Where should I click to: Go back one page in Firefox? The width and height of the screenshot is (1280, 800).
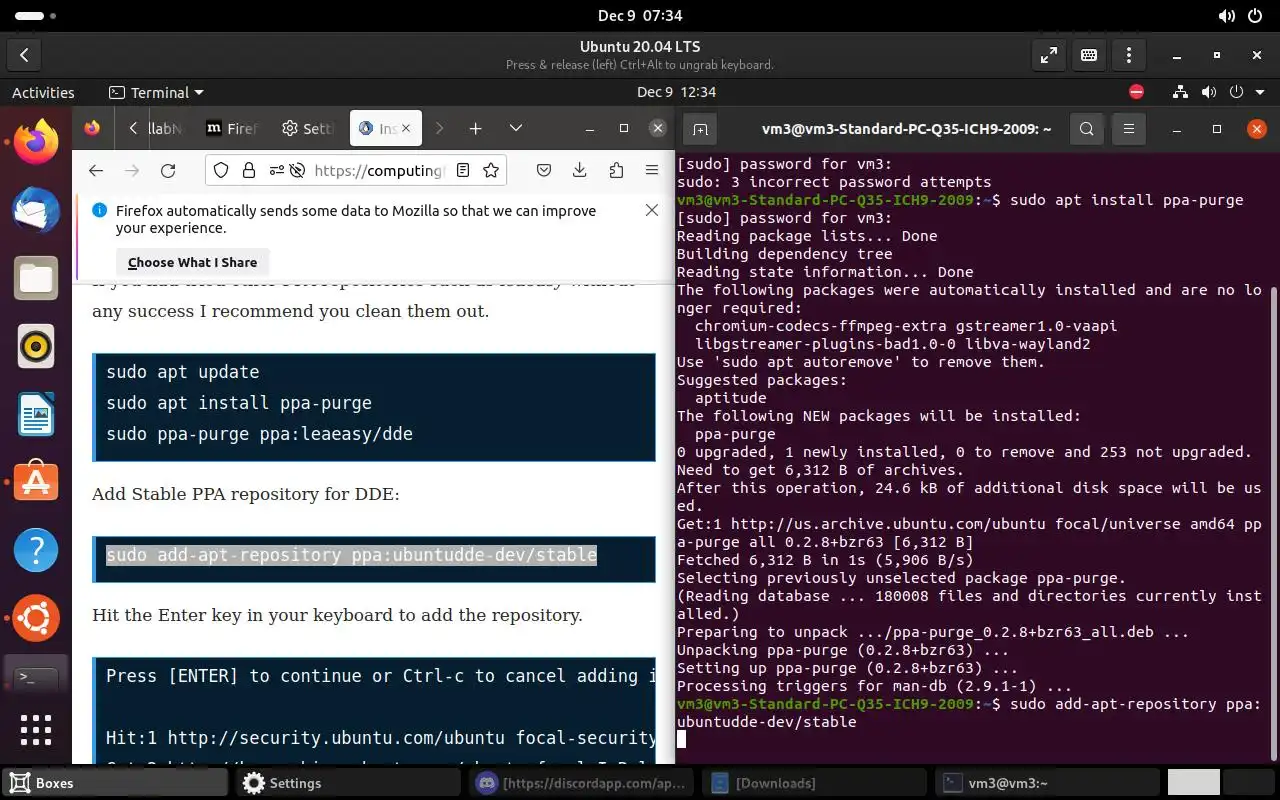pos(96,170)
